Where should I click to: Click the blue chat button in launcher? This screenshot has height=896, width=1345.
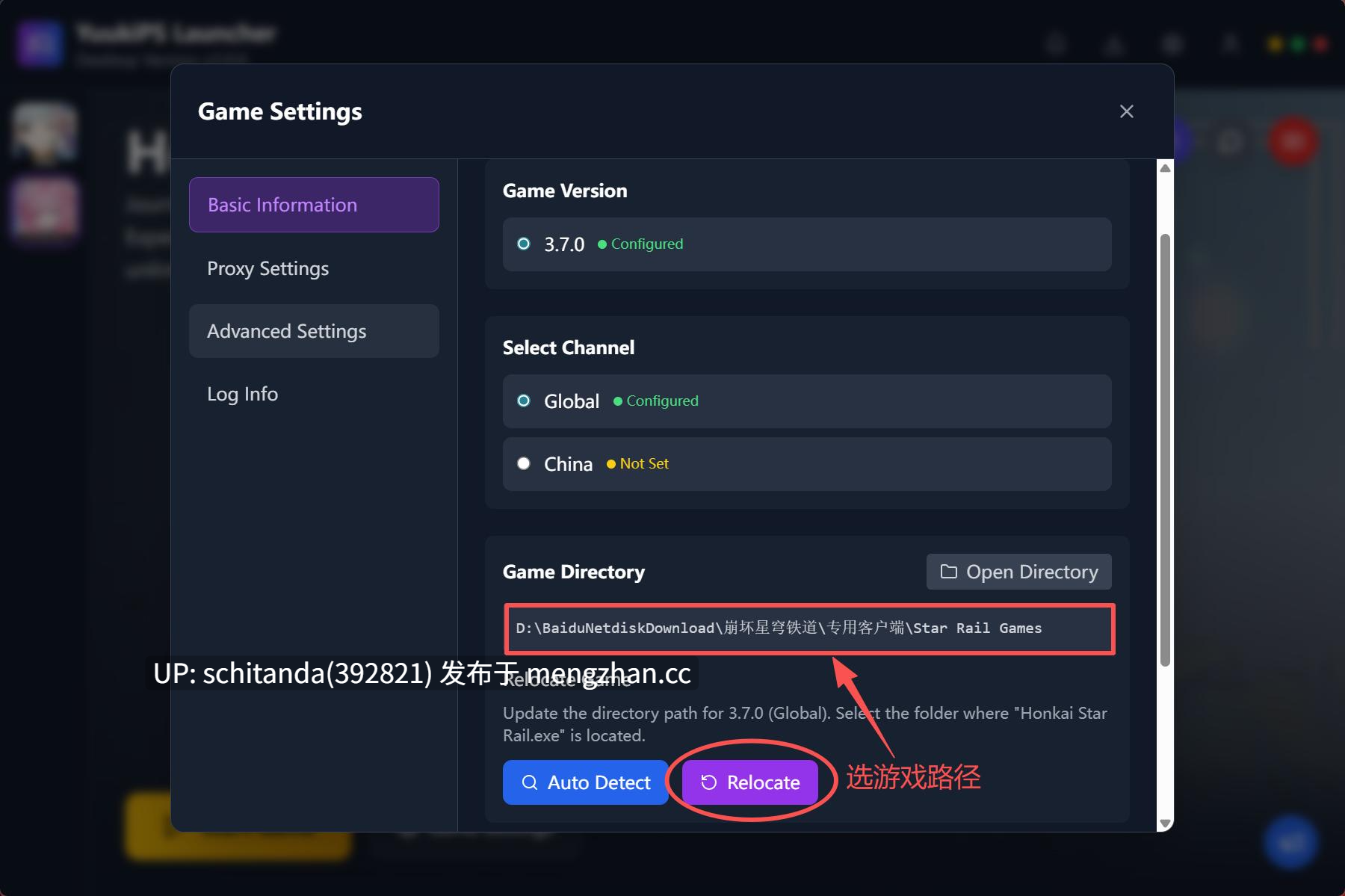[1290, 842]
